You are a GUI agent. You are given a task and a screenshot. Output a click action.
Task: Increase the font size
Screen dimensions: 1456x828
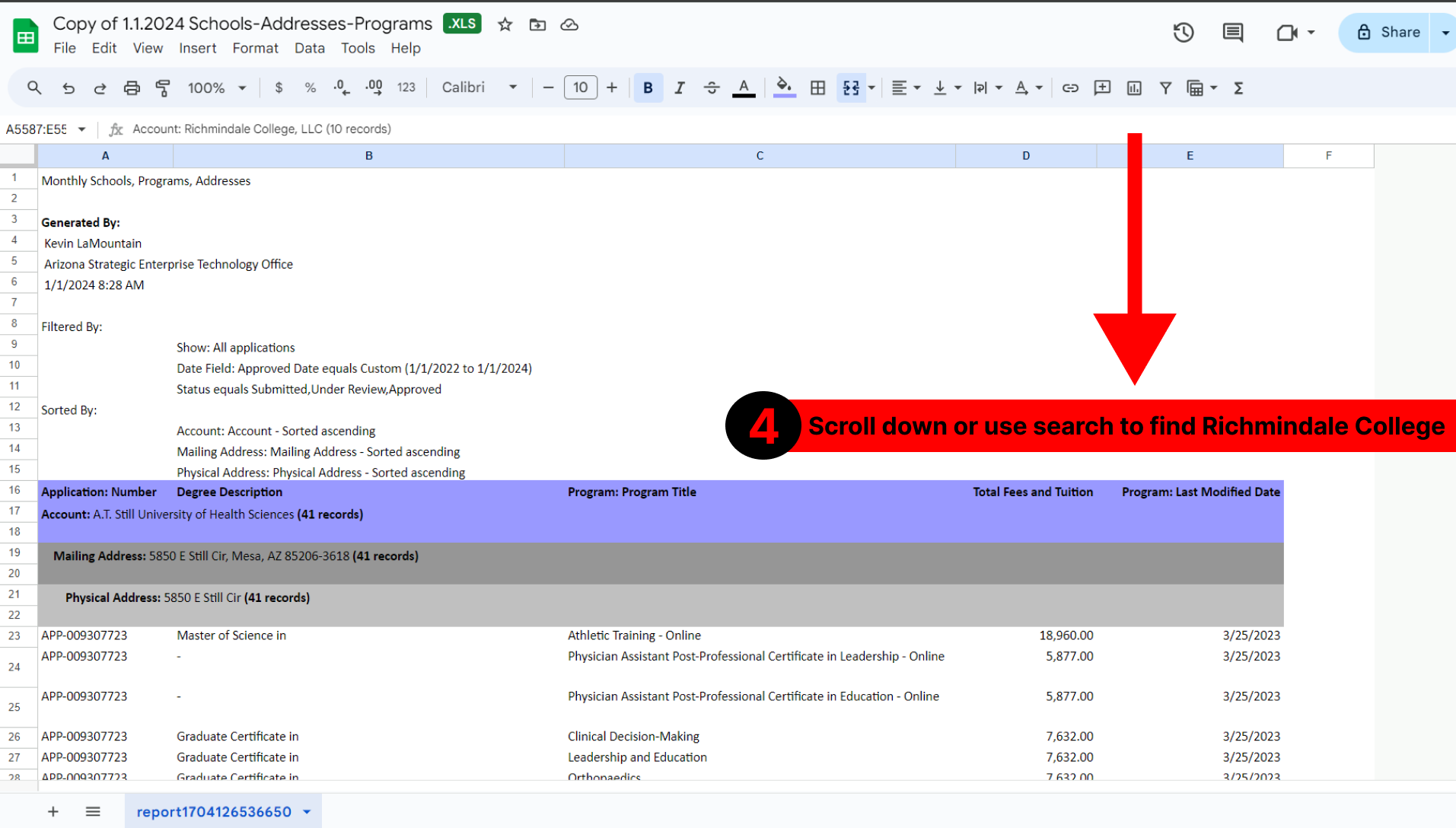tap(612, 88)
